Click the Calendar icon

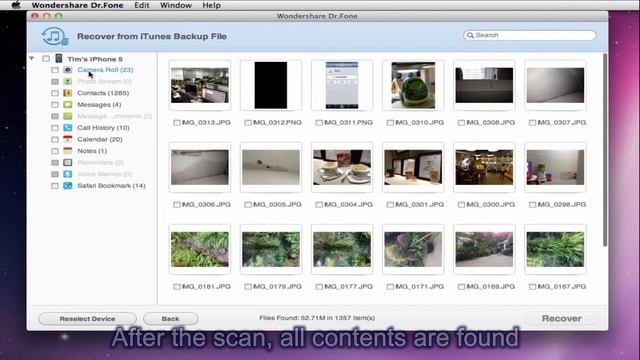click(x=68, y=139)
